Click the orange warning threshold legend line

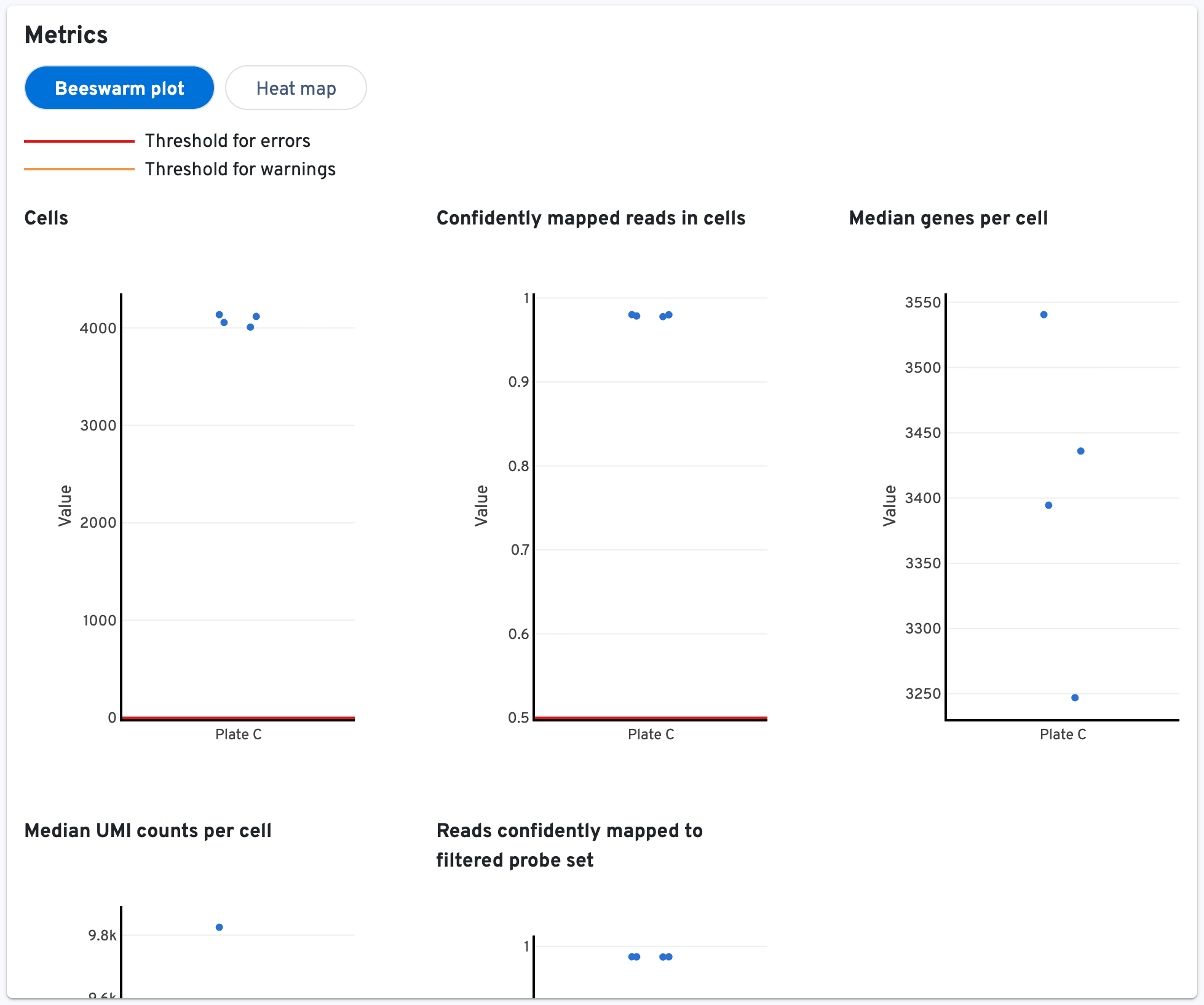tap(79, 169)
